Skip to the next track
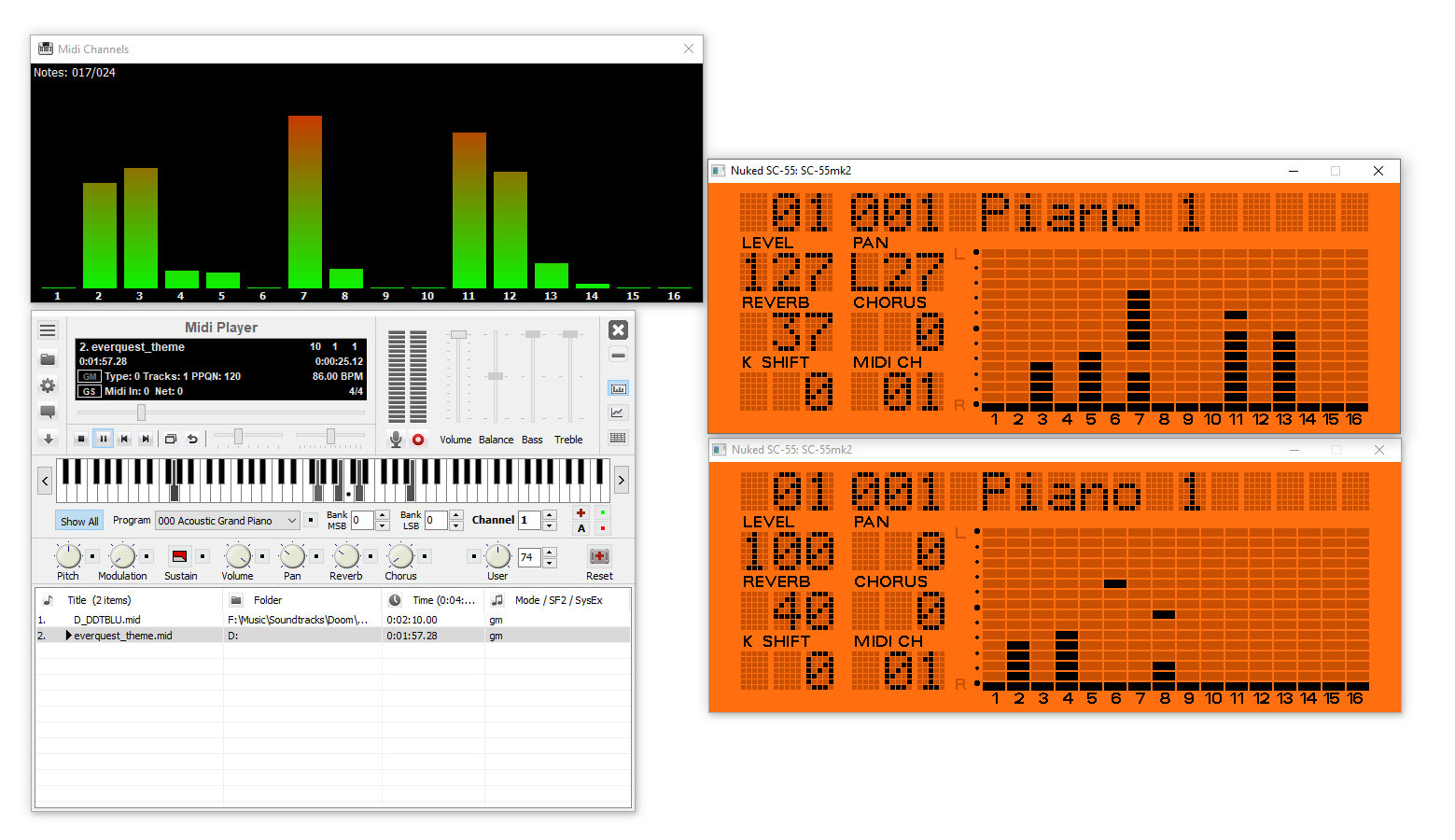The width and height of the screenshot is (1455, 840). coord(145,439)
